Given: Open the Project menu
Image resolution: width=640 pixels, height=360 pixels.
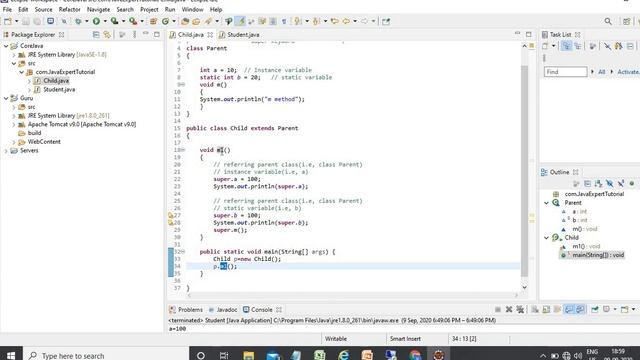Looking at the screenshot, I should click(x=149, y=9).
